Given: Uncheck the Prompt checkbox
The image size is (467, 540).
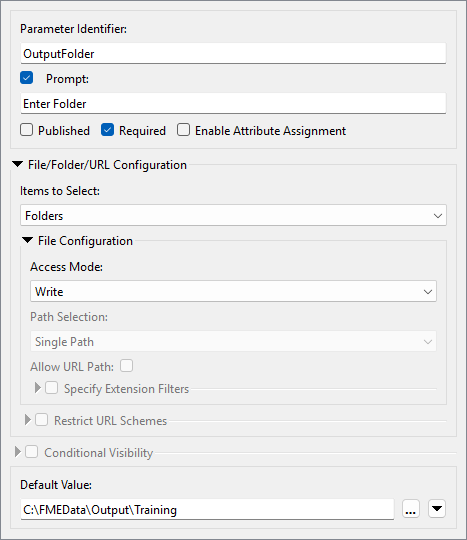Looking at the screenshot, I should point(27,78).
